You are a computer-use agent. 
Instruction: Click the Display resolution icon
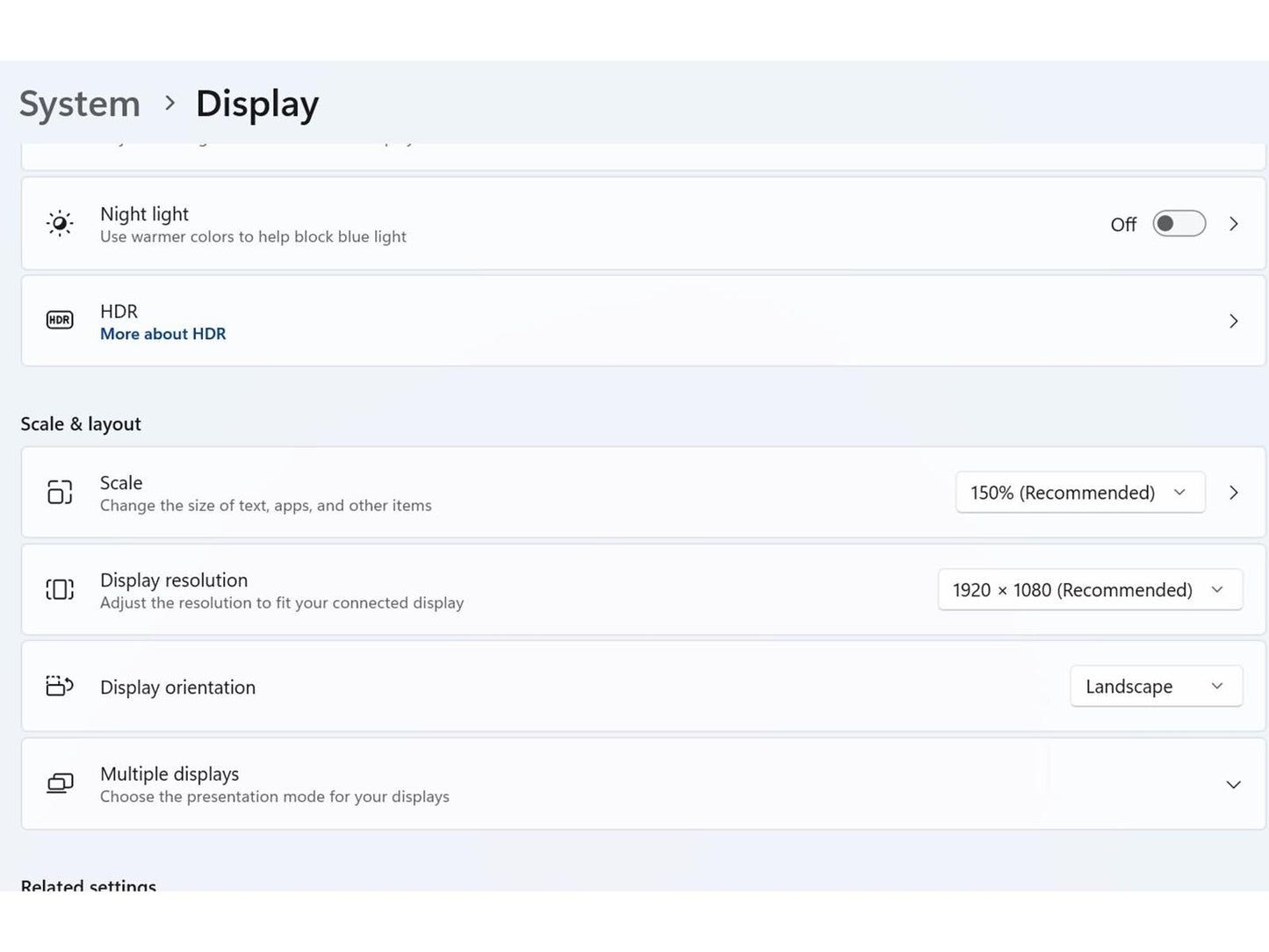click(60, 589)
